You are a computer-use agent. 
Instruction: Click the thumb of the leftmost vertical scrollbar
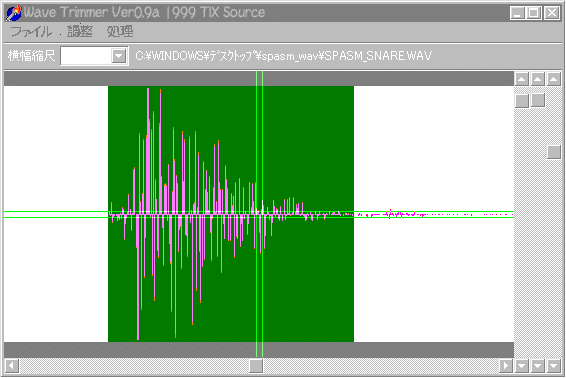522,101
